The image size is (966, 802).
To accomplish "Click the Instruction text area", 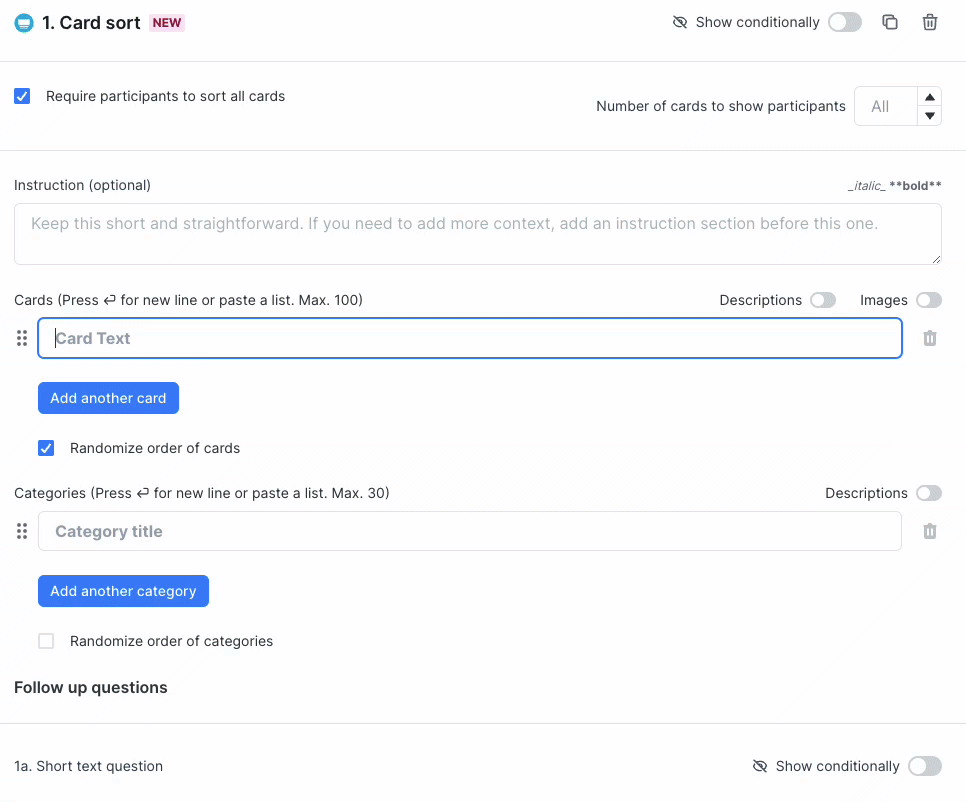I will 478,234.
